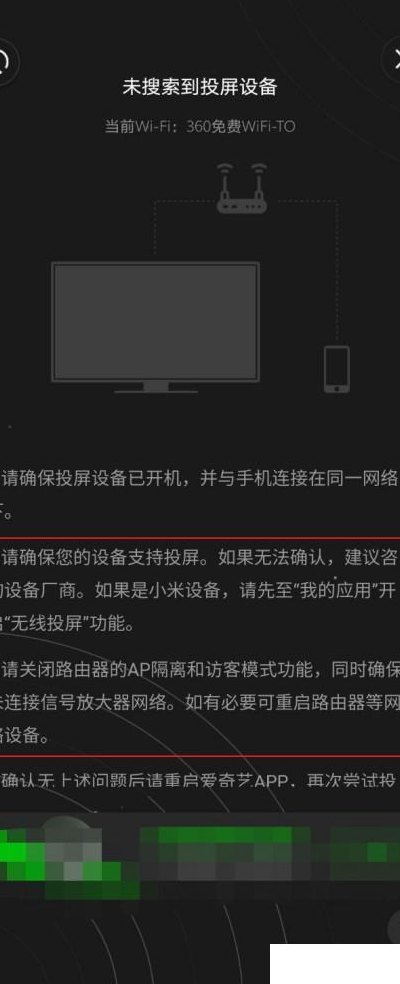Tap the line mentioning 信号放大器网络
Image resolution: width=400 pixels, height=984 pixels.
(x=200, y=703)
